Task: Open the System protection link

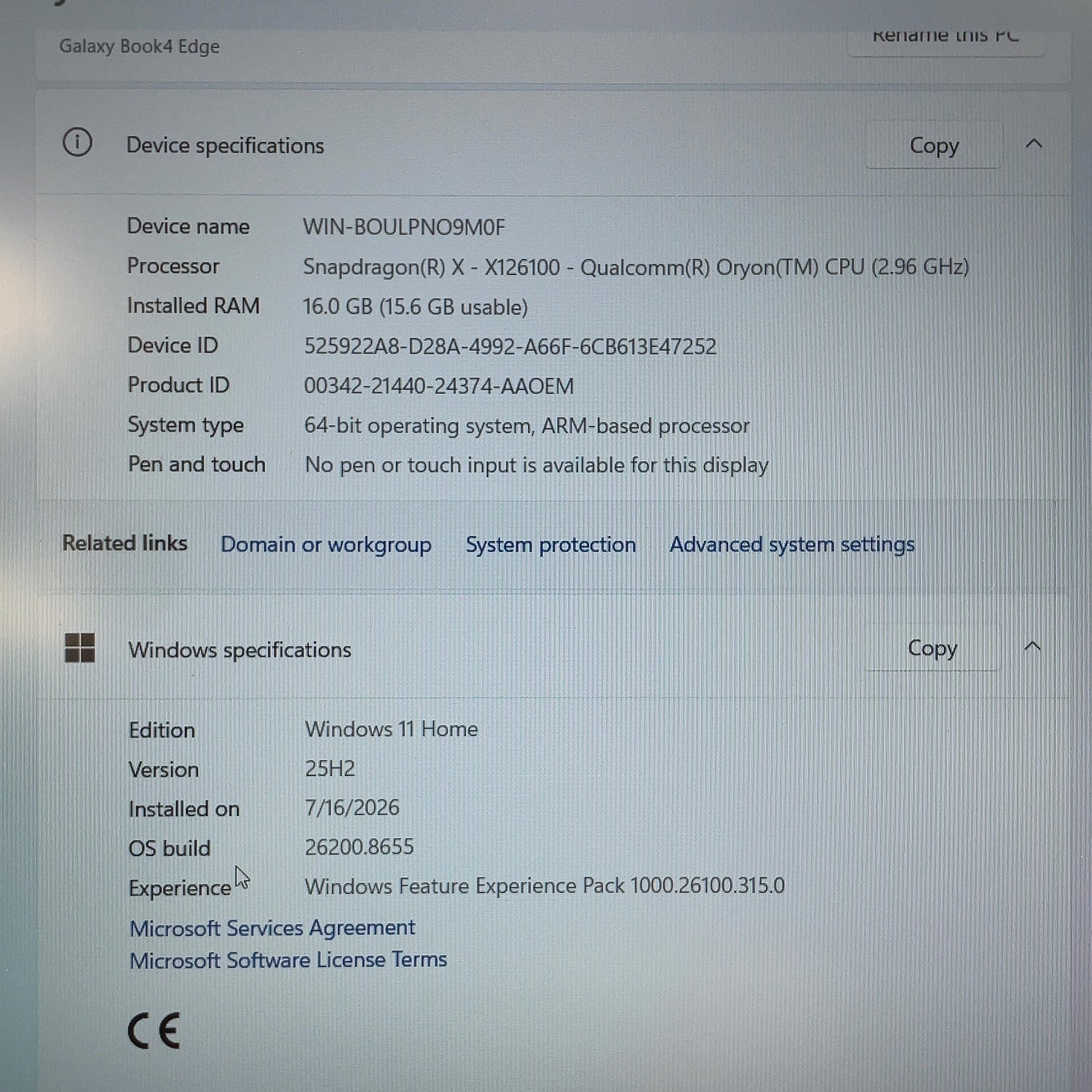Action: point(551,545)
